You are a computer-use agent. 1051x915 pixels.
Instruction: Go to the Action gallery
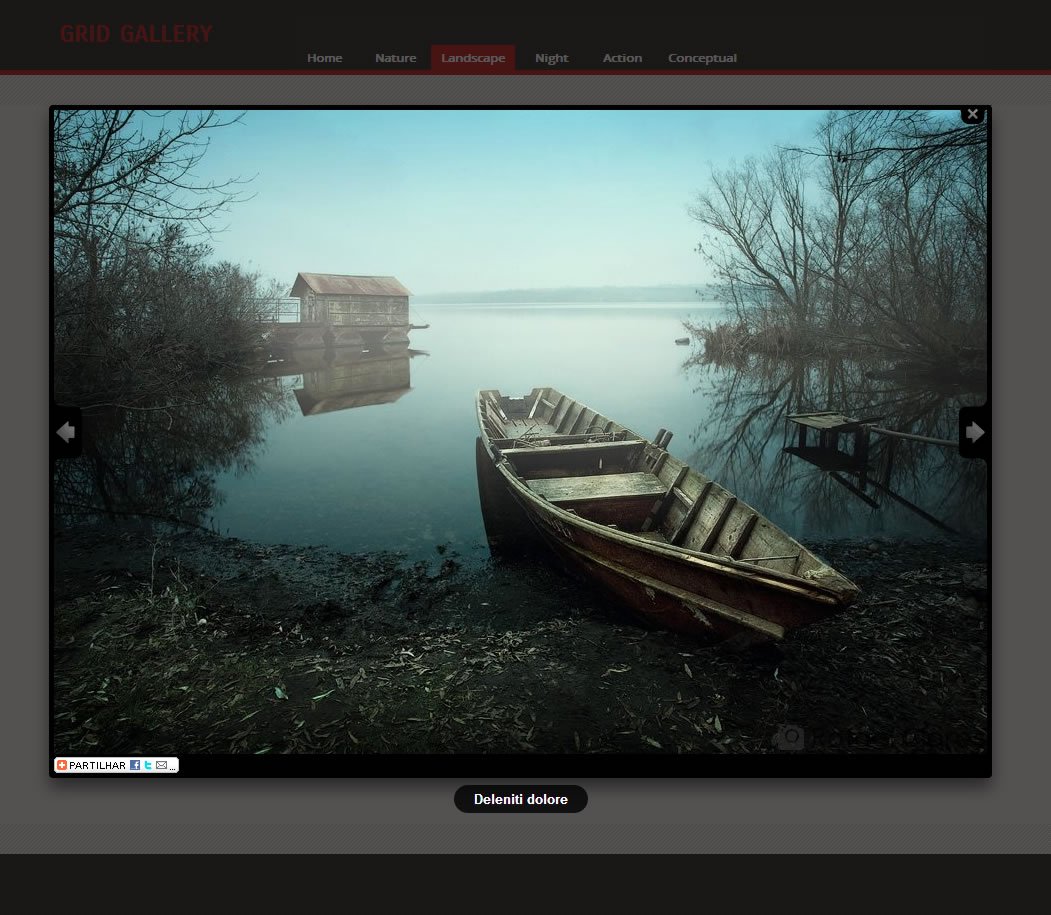tap(622, 58)
